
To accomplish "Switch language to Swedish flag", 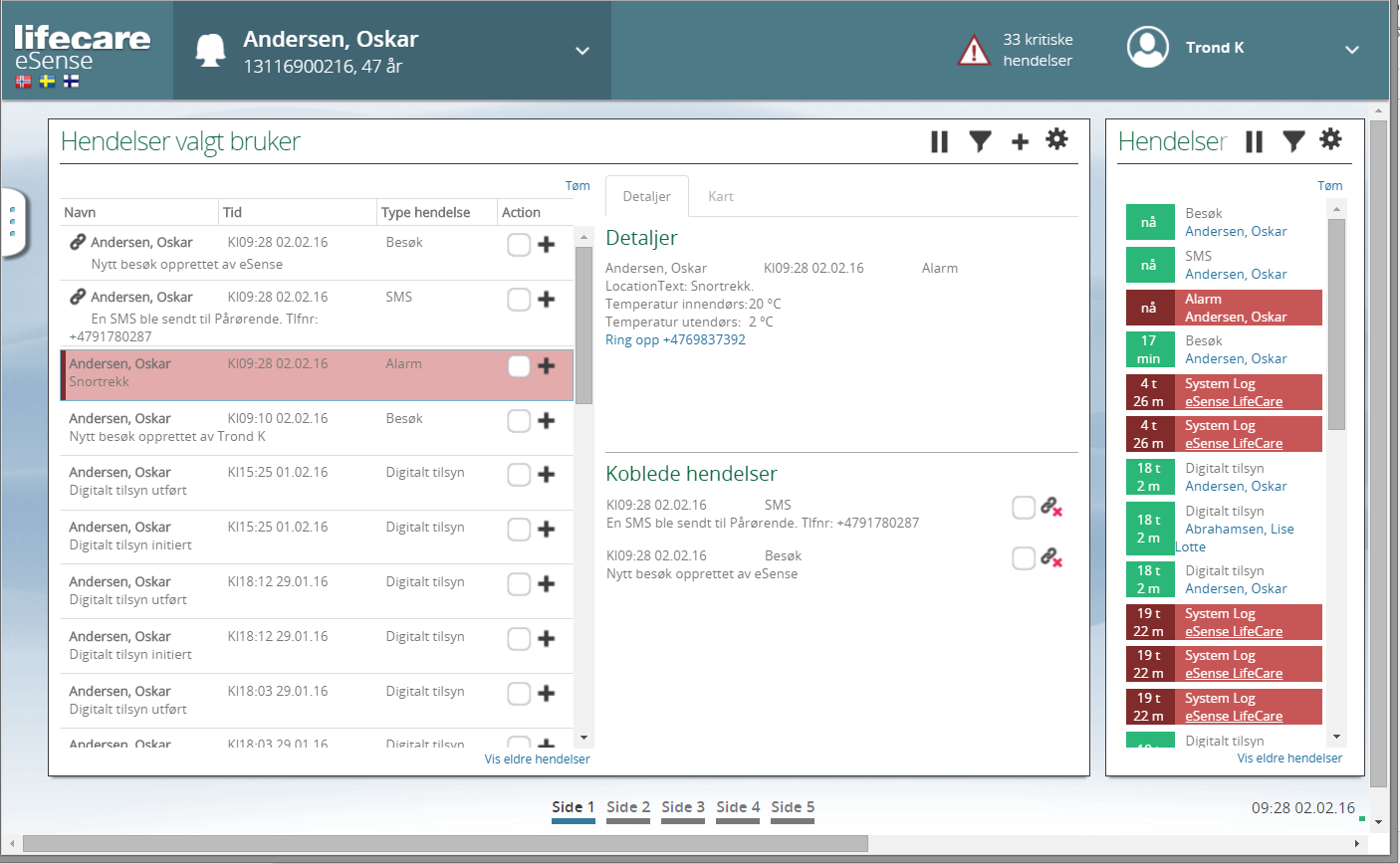I will point(47,82).
